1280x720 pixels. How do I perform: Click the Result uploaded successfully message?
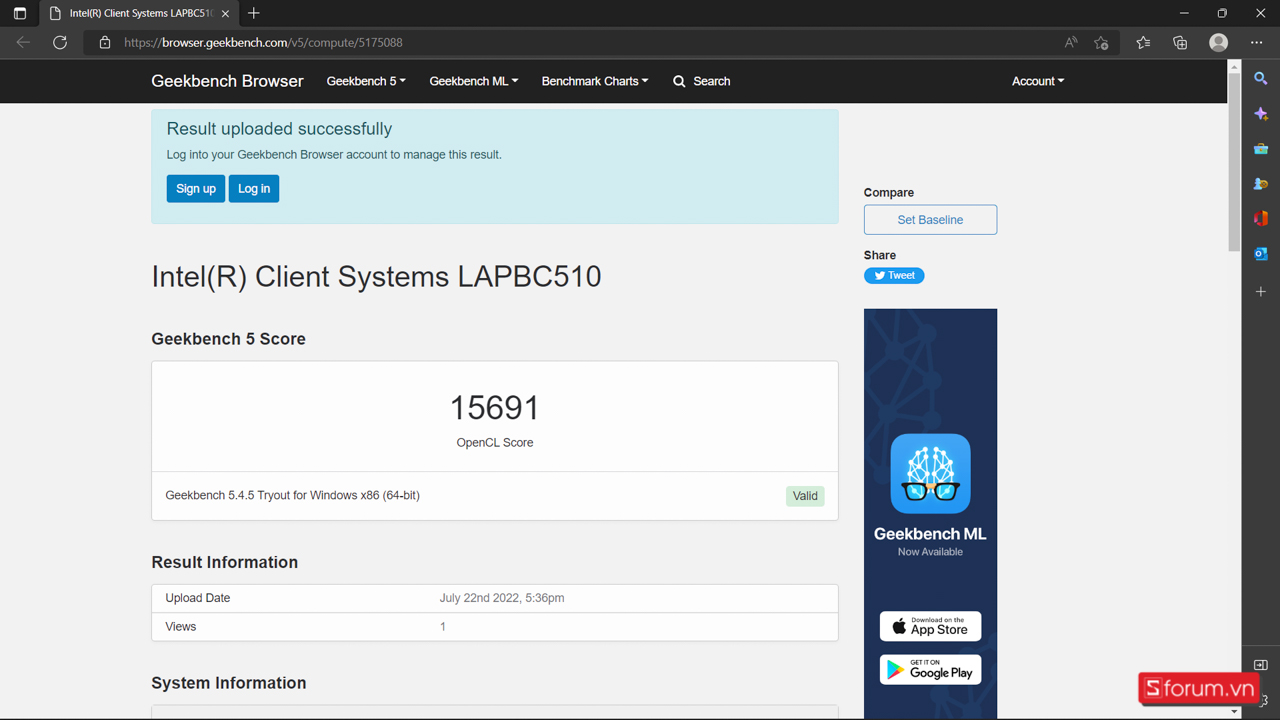[279, 129]
